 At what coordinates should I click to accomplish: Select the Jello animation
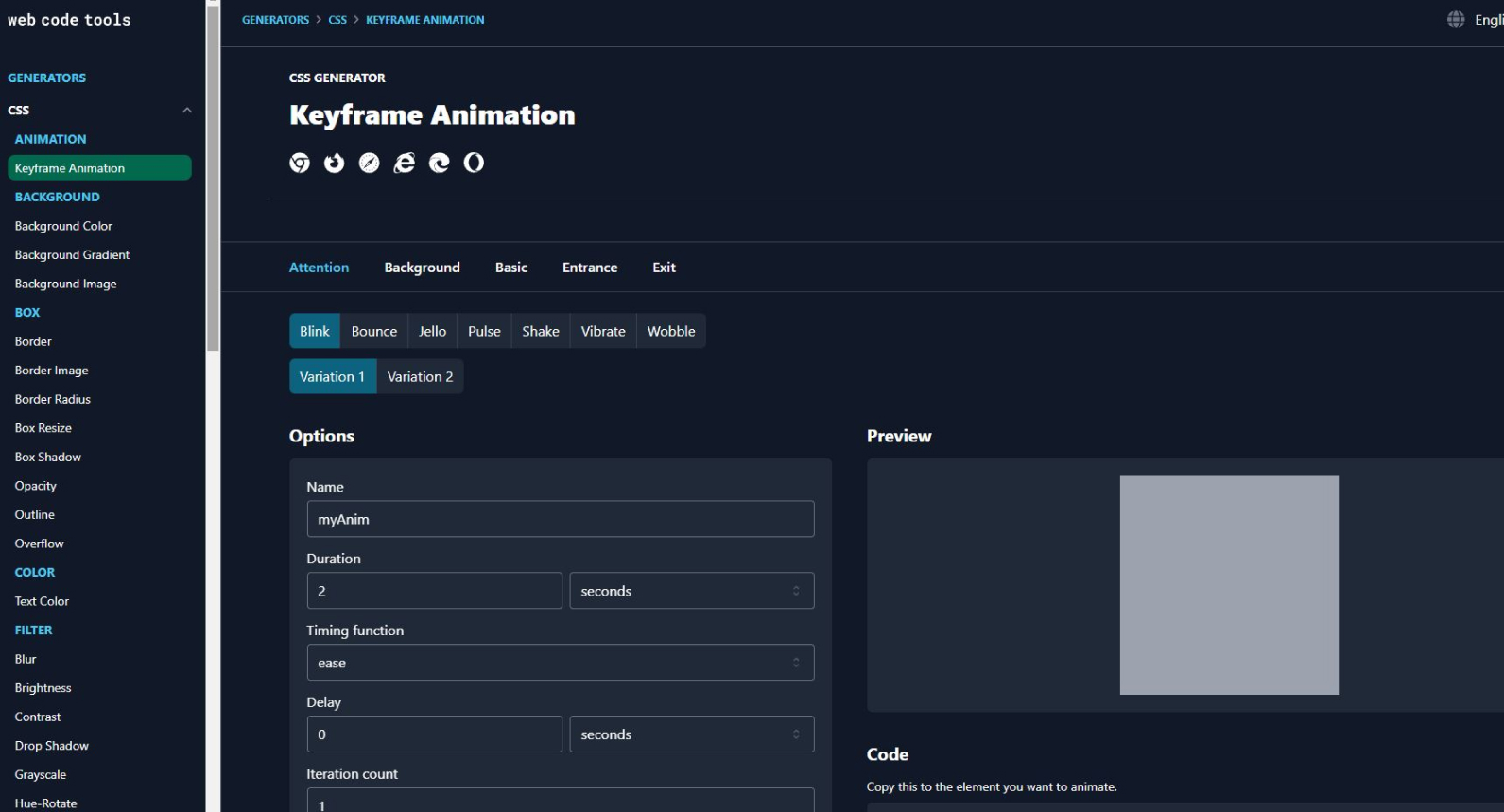click(x=433, y=331)
